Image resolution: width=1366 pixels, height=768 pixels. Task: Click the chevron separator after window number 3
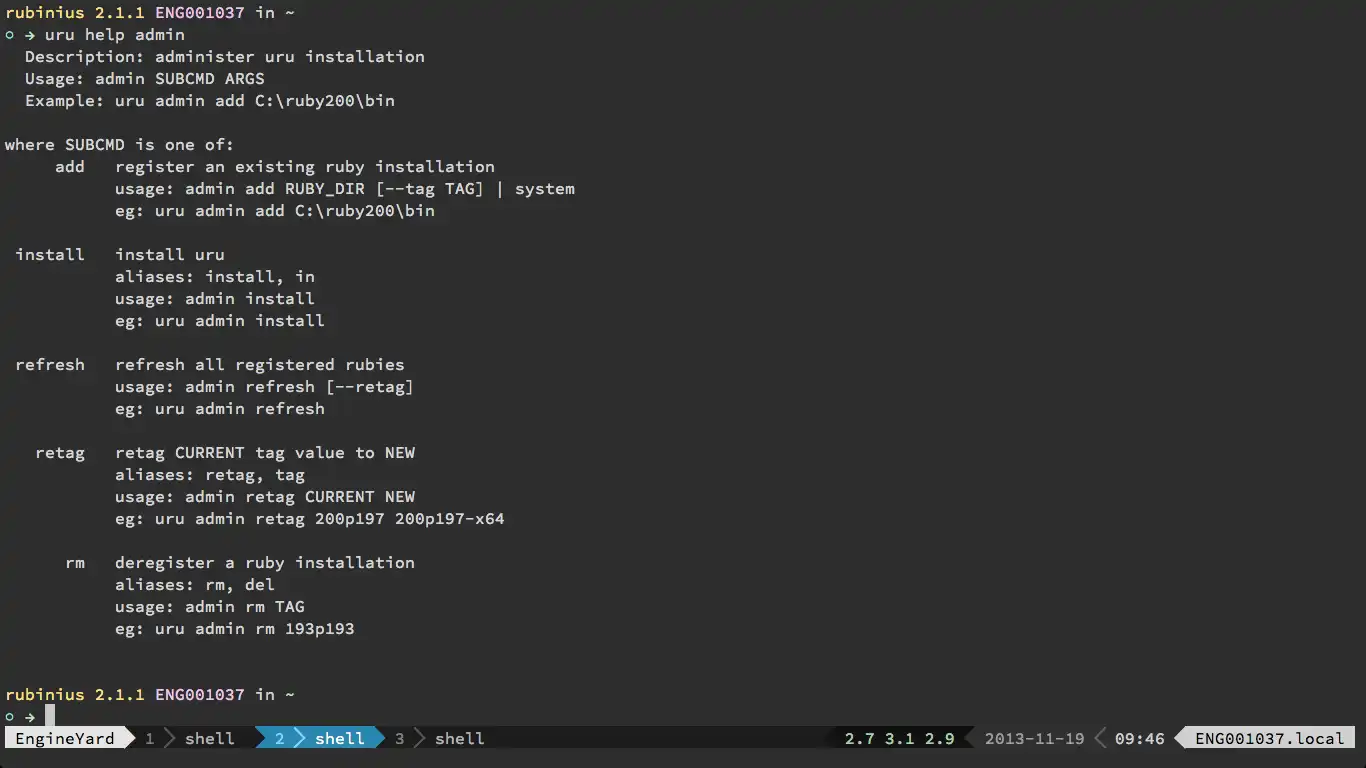coord(420,739)
